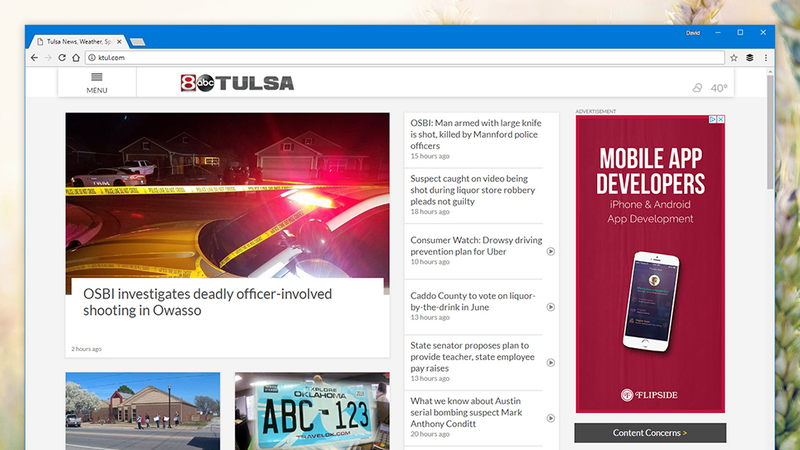Screen dimensions: 800x450
Task: Click the page vertical scrollbar thumb
Action: pos(770,132)
